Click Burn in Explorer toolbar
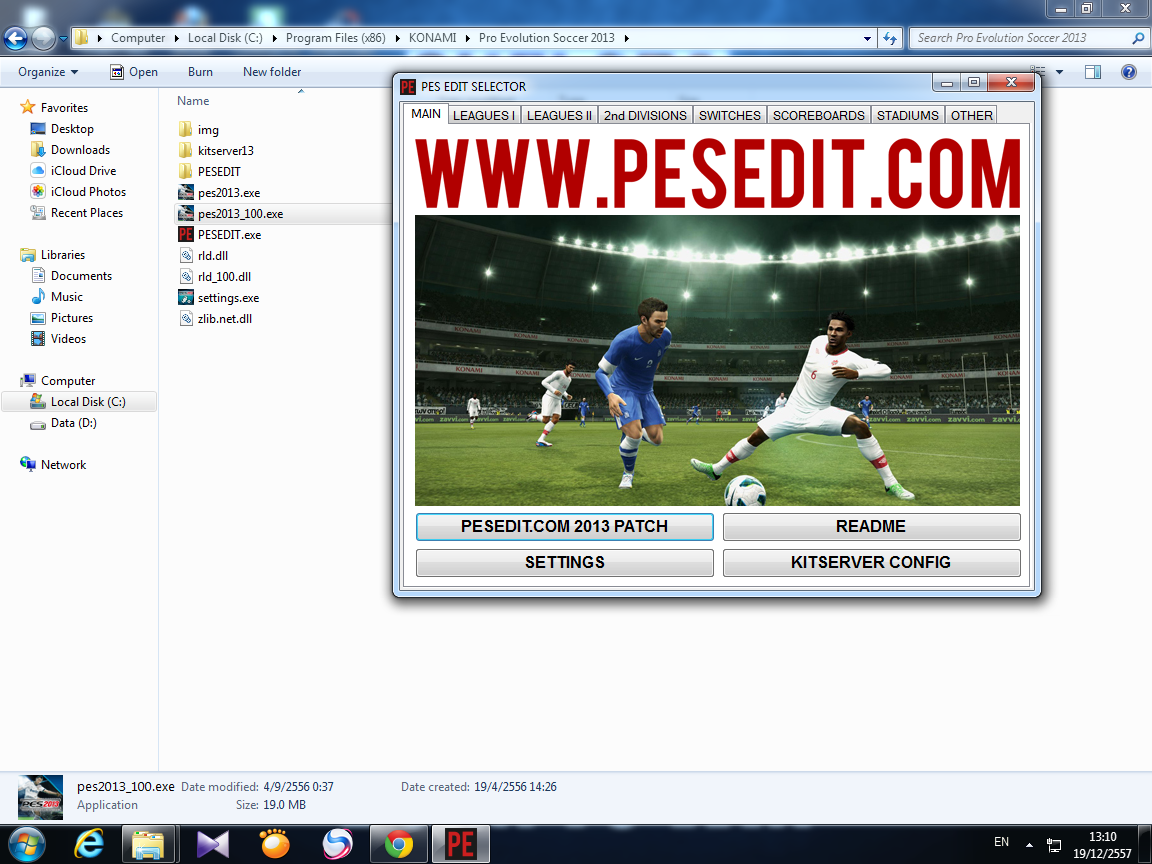Viewport: 1152px width, 864px height. (x=200, y=72)
